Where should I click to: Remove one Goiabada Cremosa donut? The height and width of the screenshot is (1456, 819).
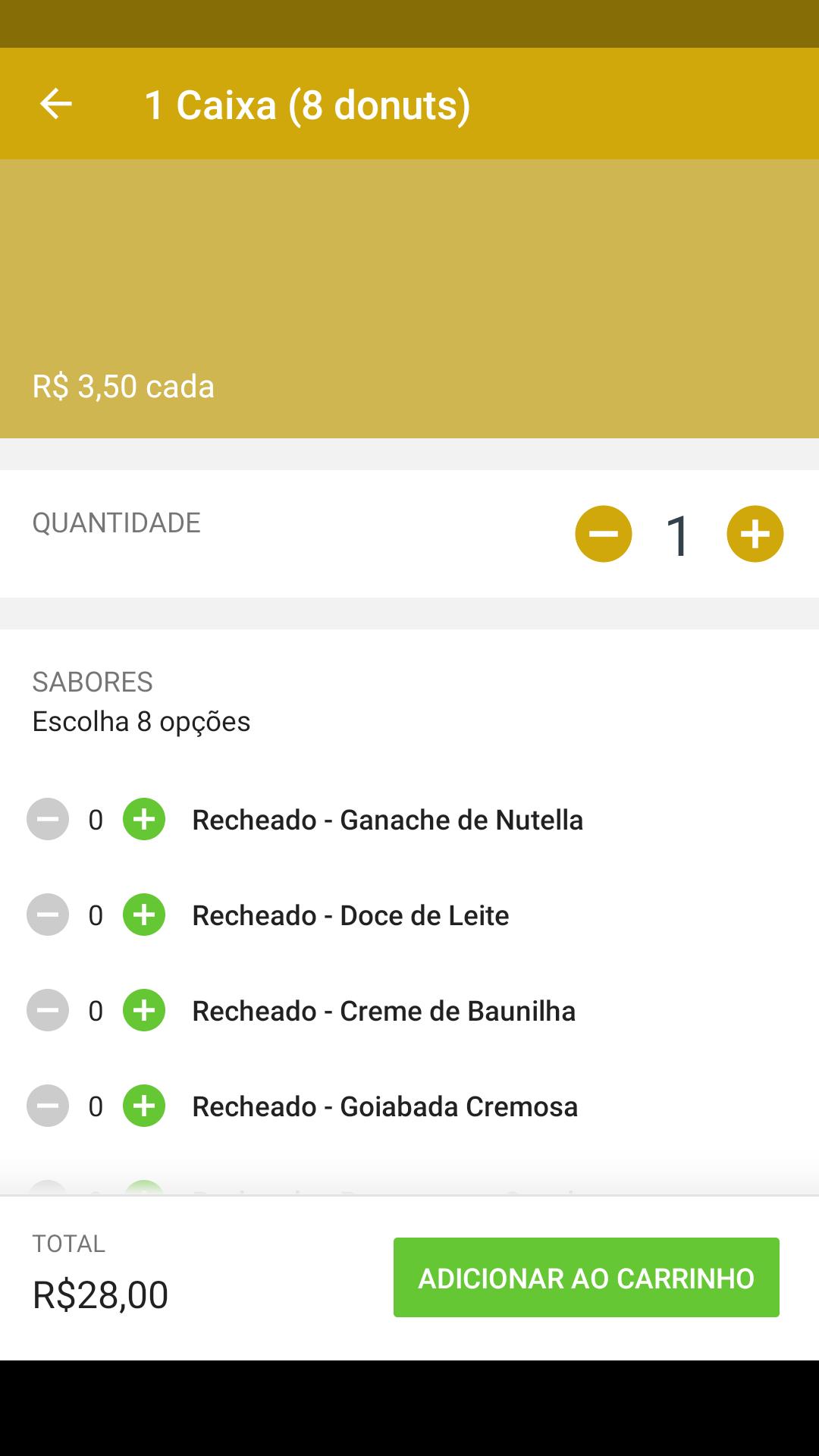click(48, 1106)
